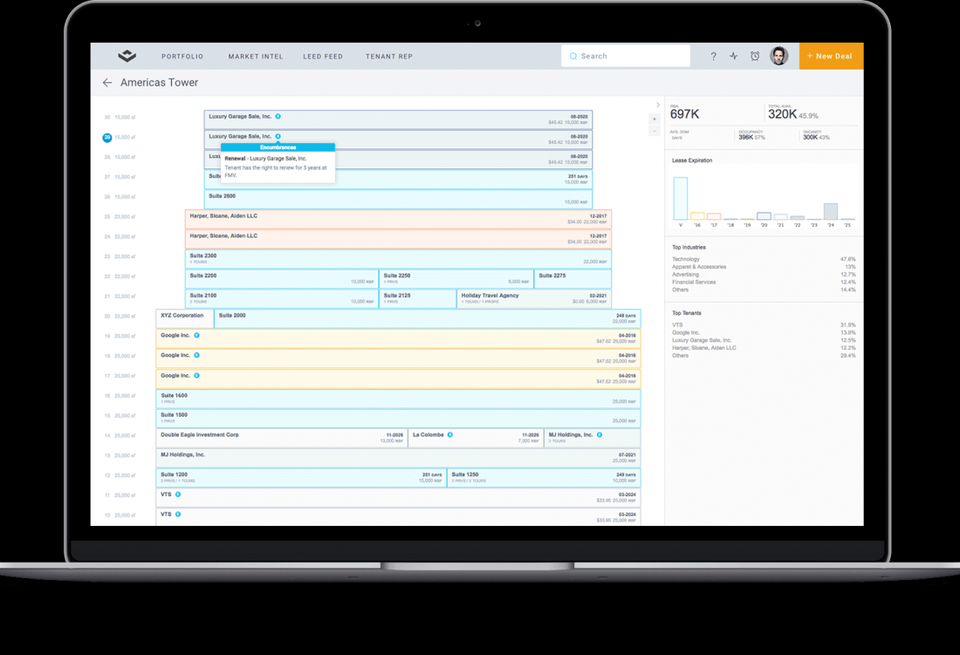Select the highlighted floor 29 badge
This screenshot has width=960, height=655.
pos(107,138)
